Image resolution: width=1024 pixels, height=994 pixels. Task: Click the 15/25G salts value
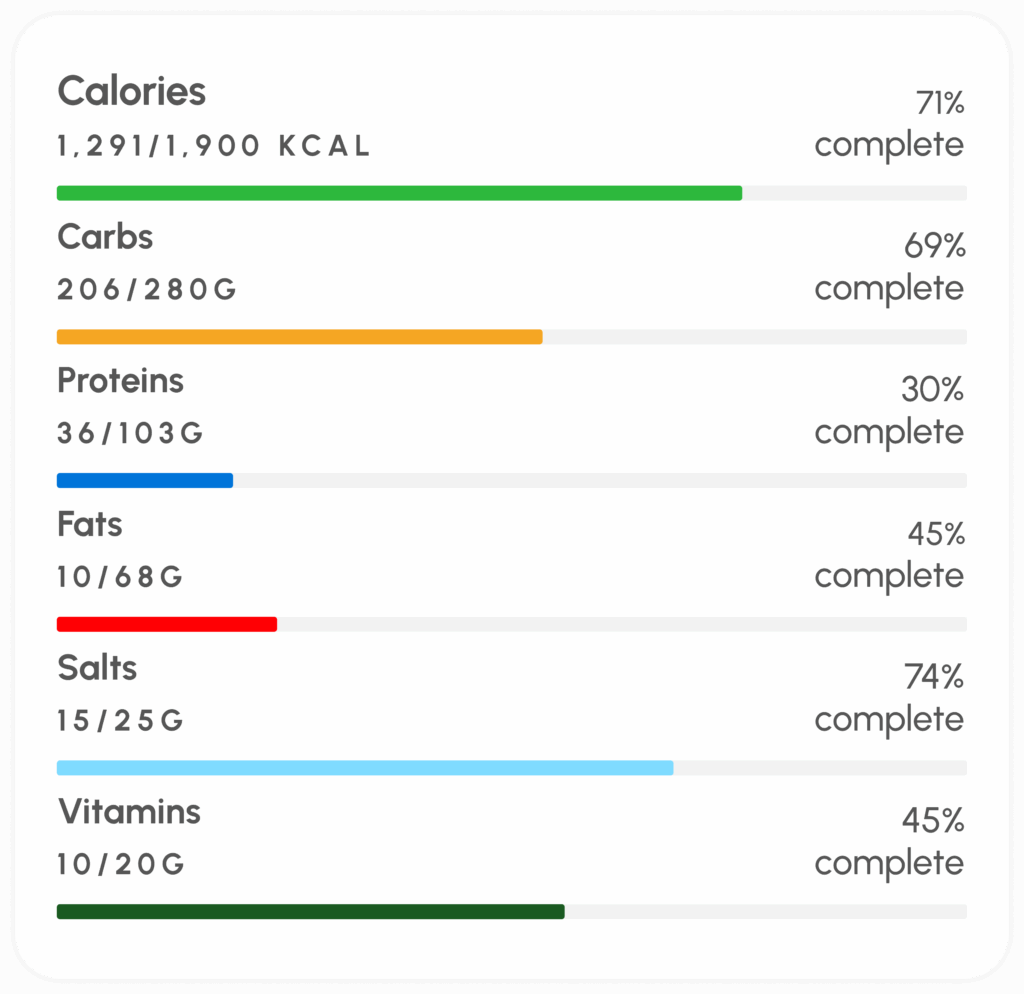click(120, 722)
